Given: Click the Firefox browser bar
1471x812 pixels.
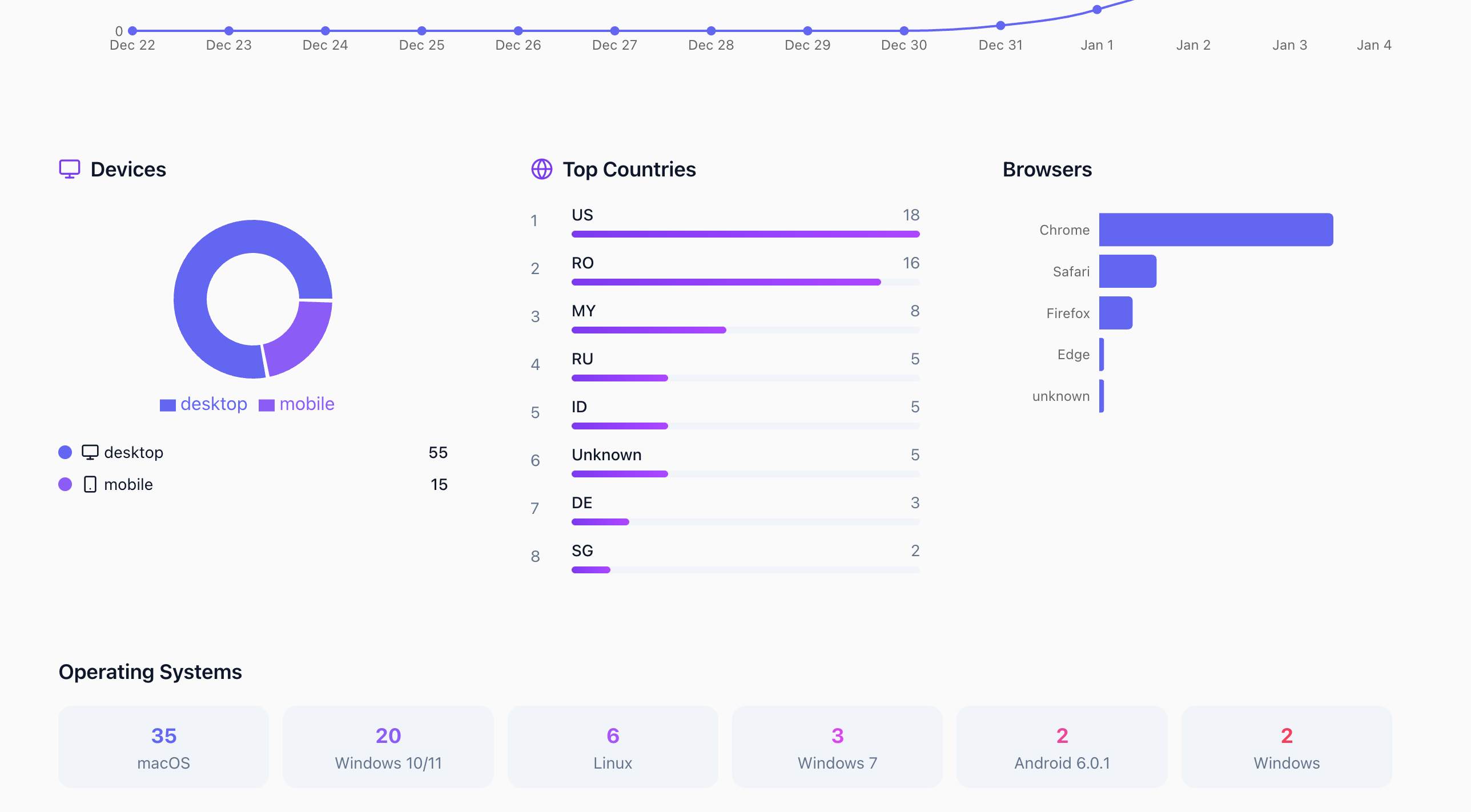Looking at the screenshot, I should point(1115,313).
